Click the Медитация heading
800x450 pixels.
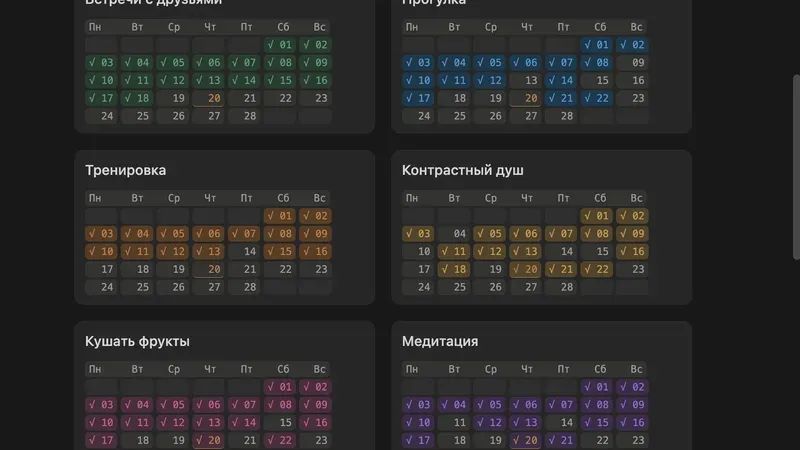coord(440,342)
